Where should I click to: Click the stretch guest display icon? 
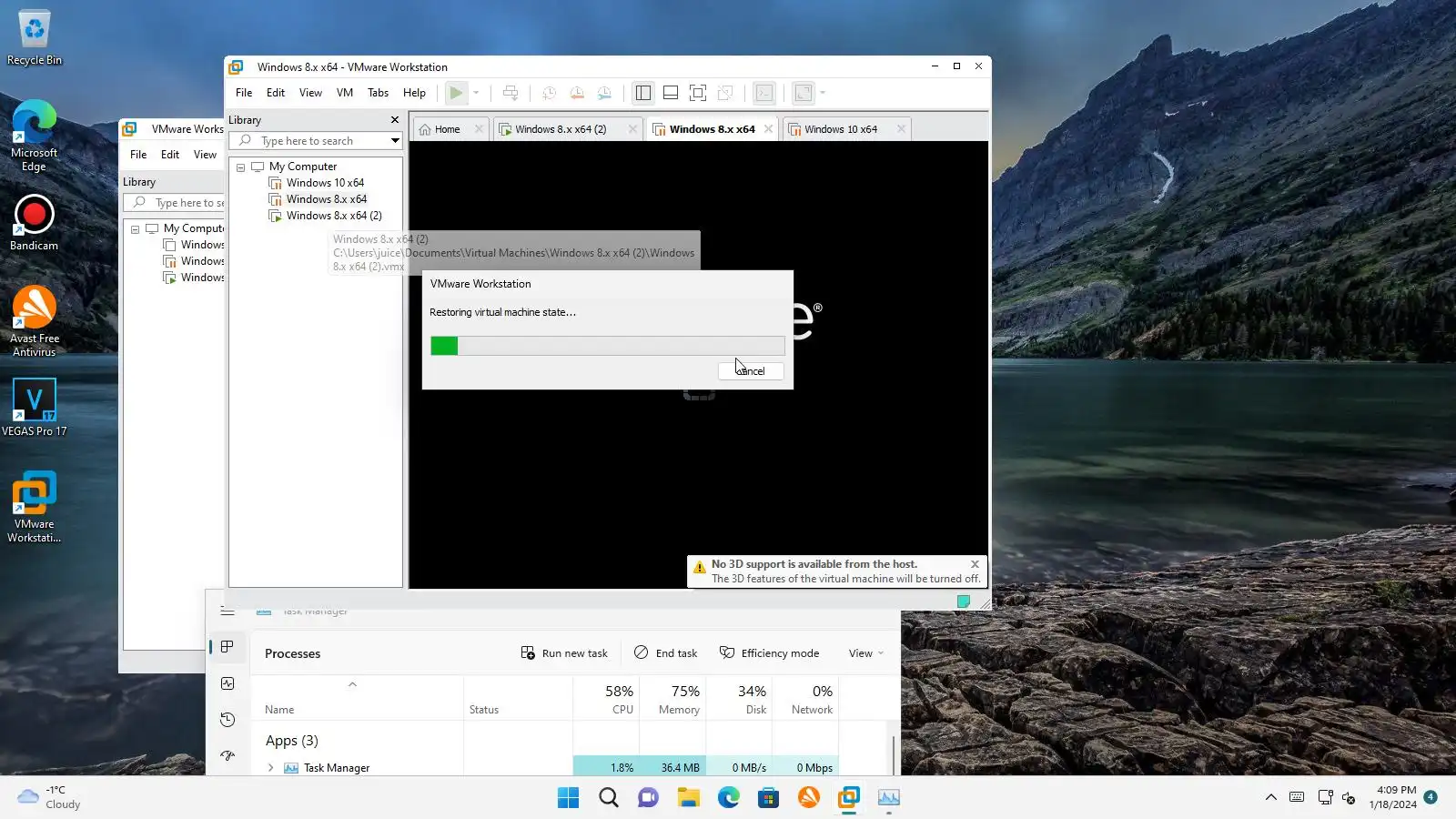click(x=803, y=93)
